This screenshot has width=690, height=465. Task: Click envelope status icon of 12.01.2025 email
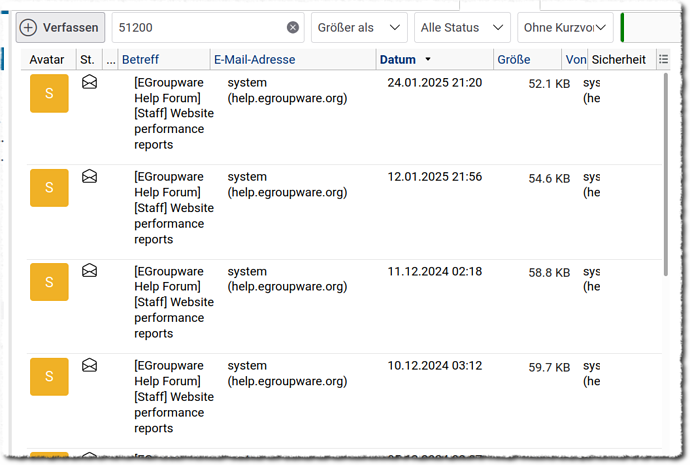coord(89,177)
